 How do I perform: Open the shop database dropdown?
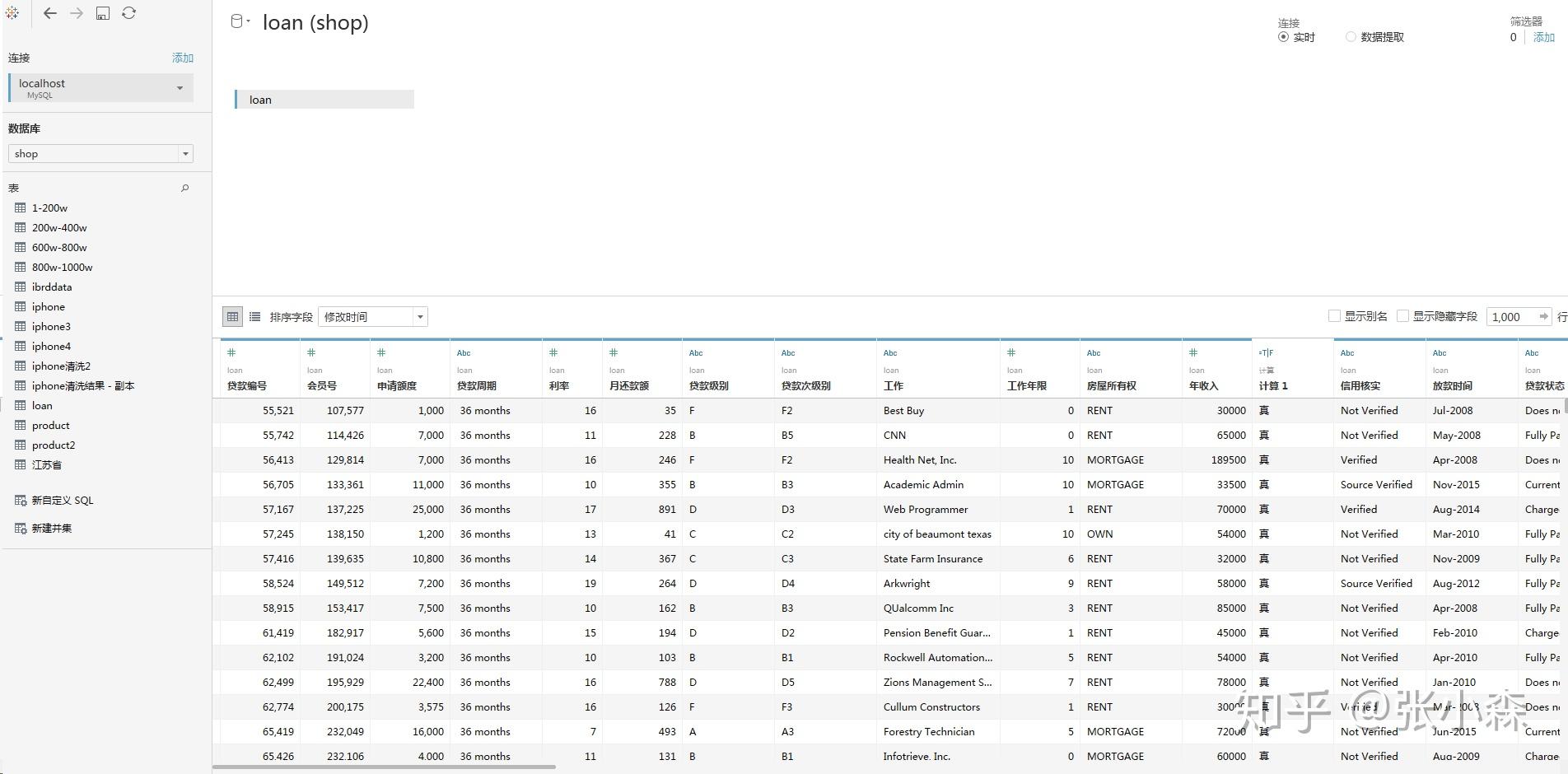(x=185, y=153)
